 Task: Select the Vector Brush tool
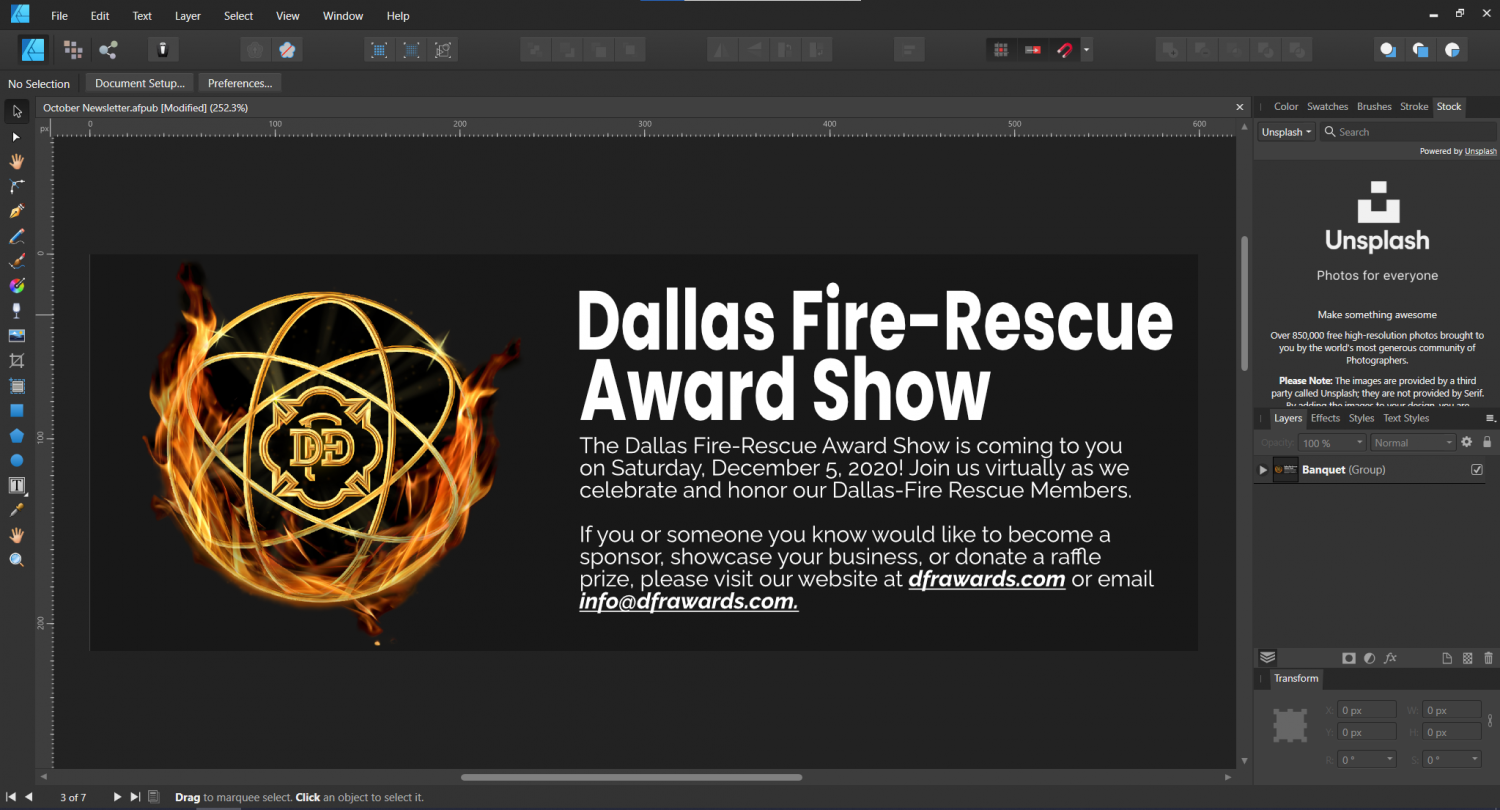point(17,261)
